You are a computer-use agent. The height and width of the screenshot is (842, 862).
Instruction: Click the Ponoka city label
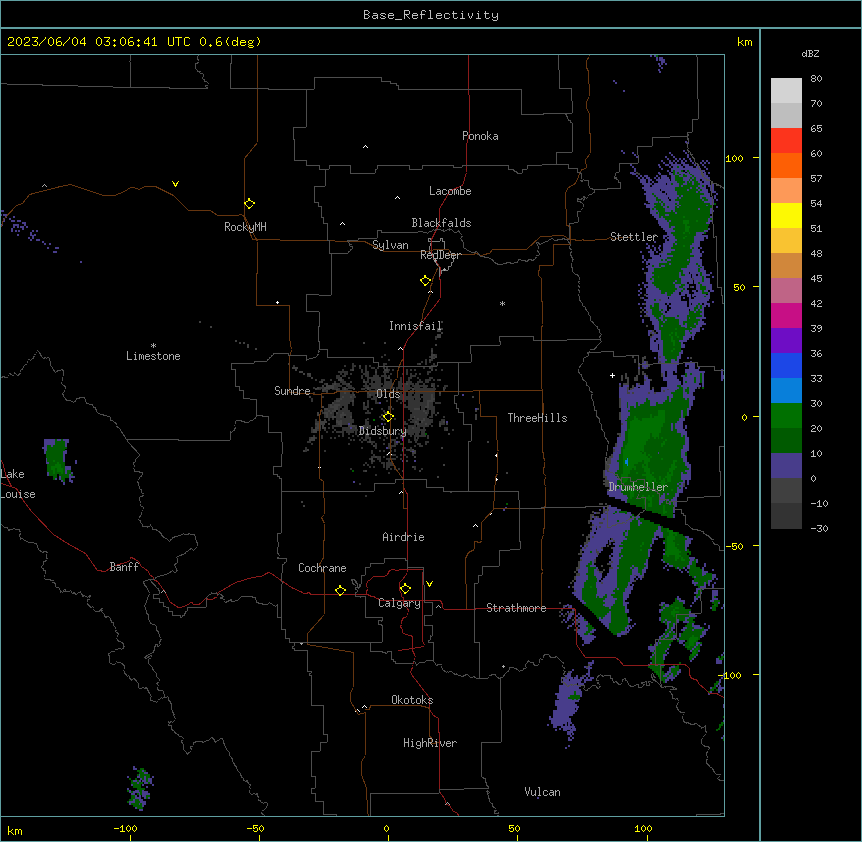(x=480, y=136)
